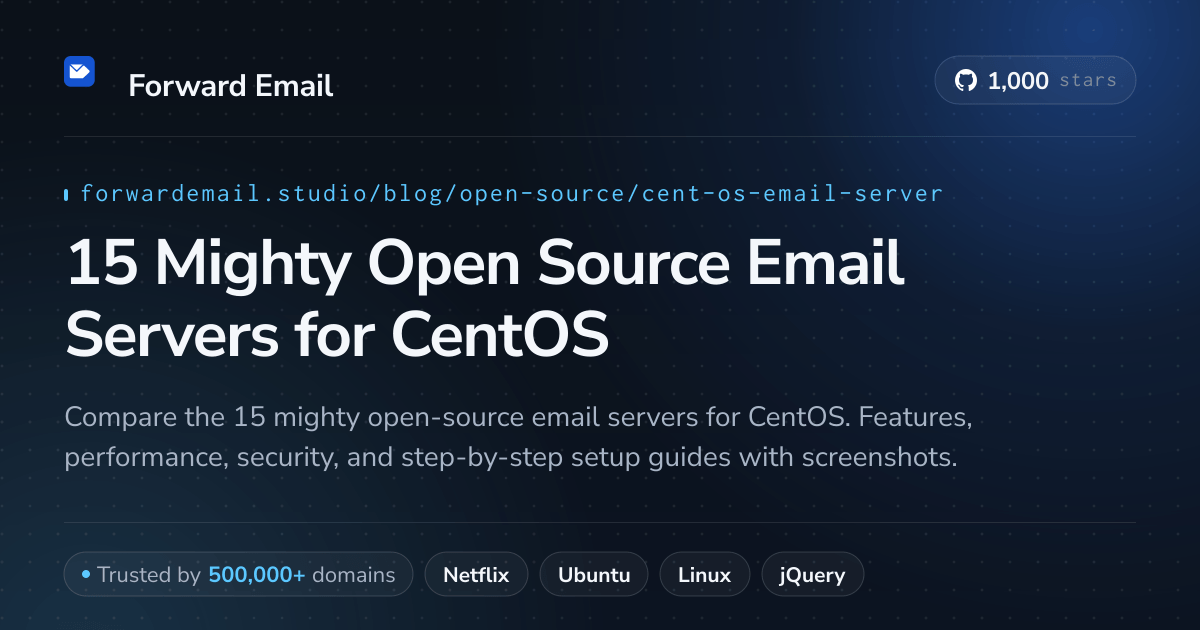Click the description starting Compare the 15 mighty
This screenshot has height=630, width=1200.
(x=519, y=437)
